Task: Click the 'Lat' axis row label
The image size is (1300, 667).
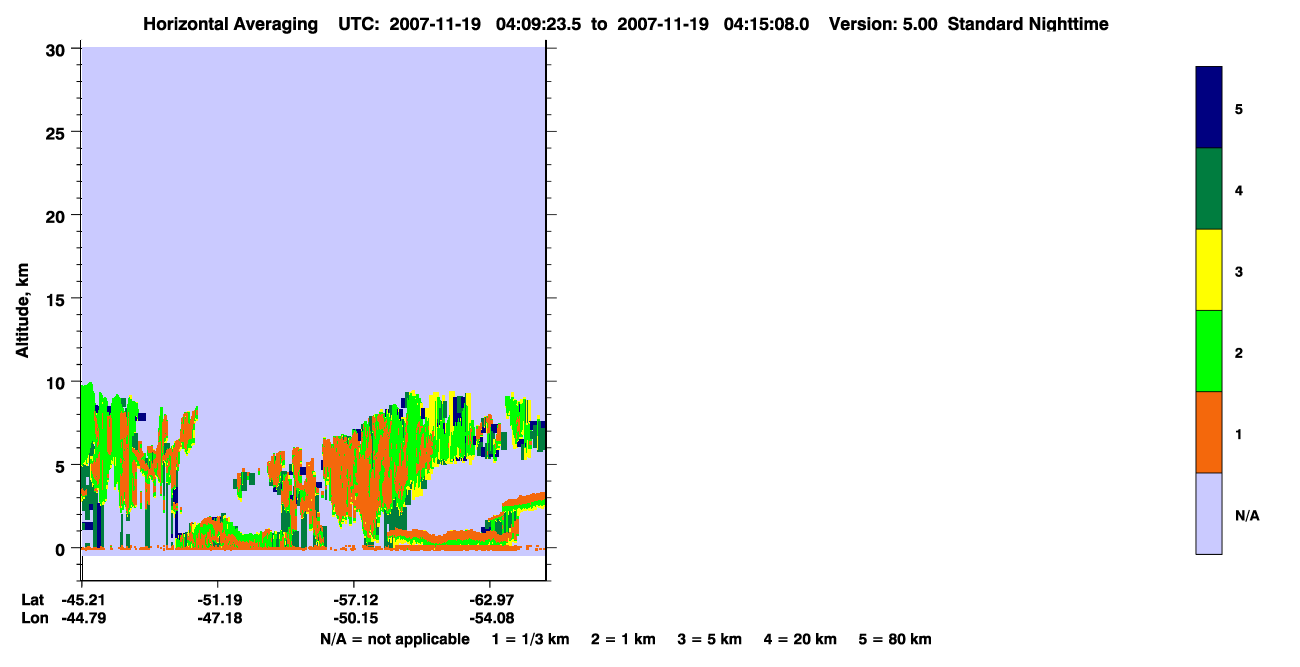Action: click(32, 600)
